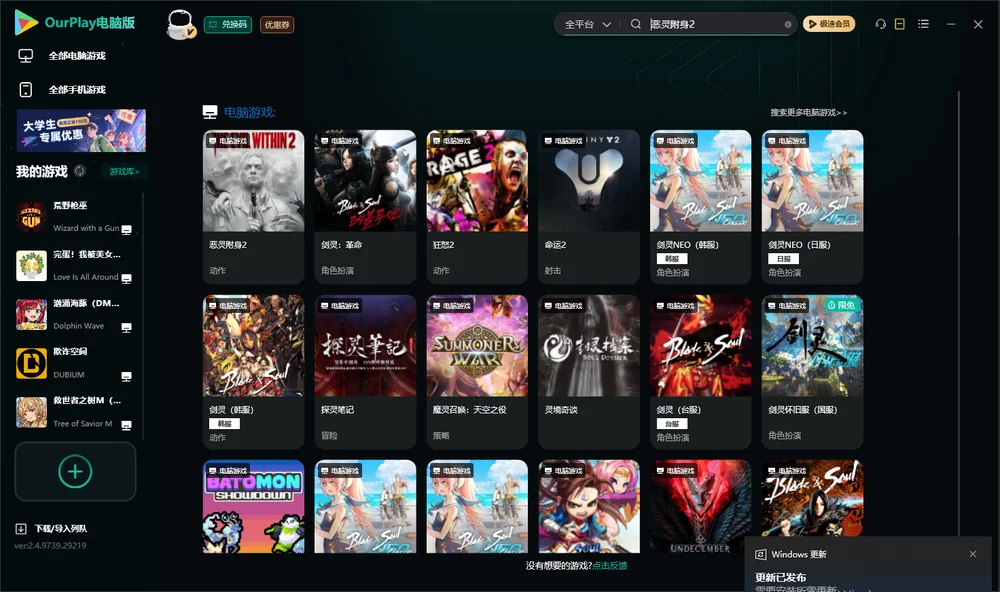Image resolution: width=1000 pixels, height=592 pixels.
Task: Click the OurPlay logo icon
Action: (26, 22)
